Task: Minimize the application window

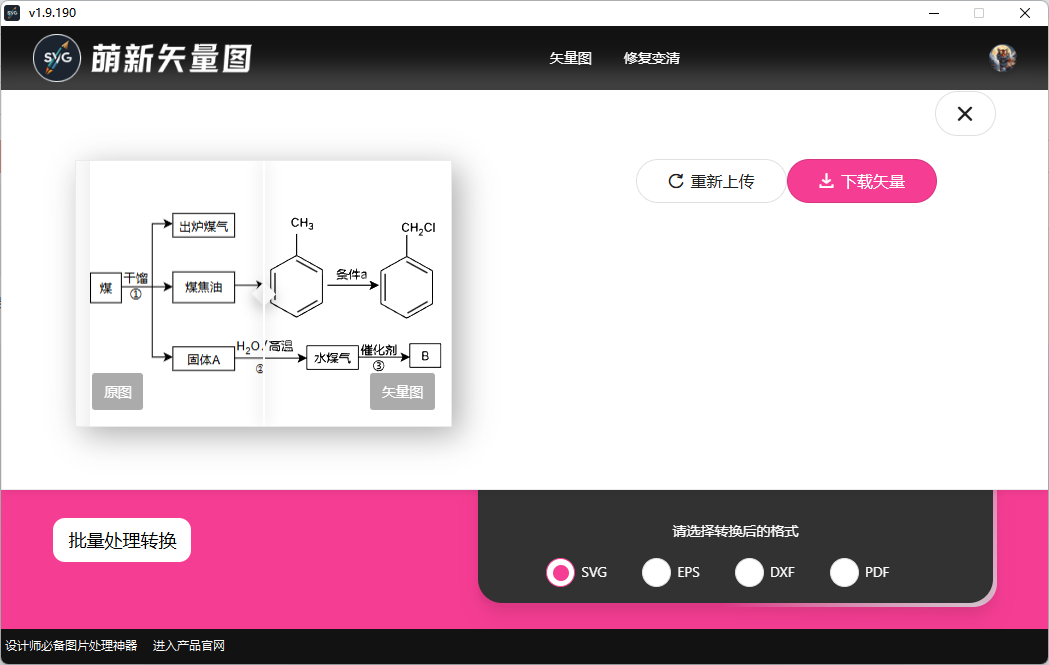Action: [933, 13]
